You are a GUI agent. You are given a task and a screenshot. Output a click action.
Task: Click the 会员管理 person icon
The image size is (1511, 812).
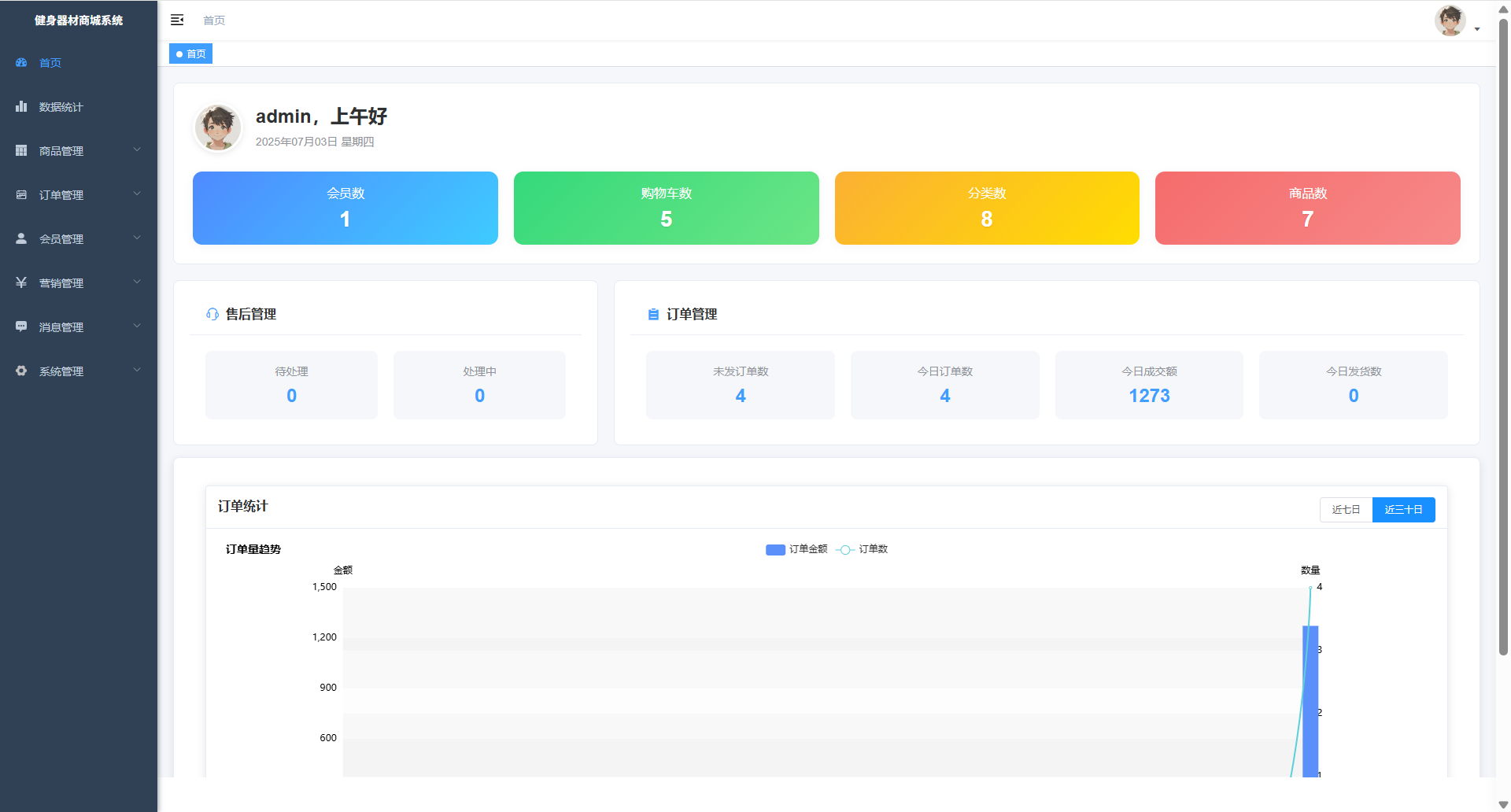pos(21,239)
